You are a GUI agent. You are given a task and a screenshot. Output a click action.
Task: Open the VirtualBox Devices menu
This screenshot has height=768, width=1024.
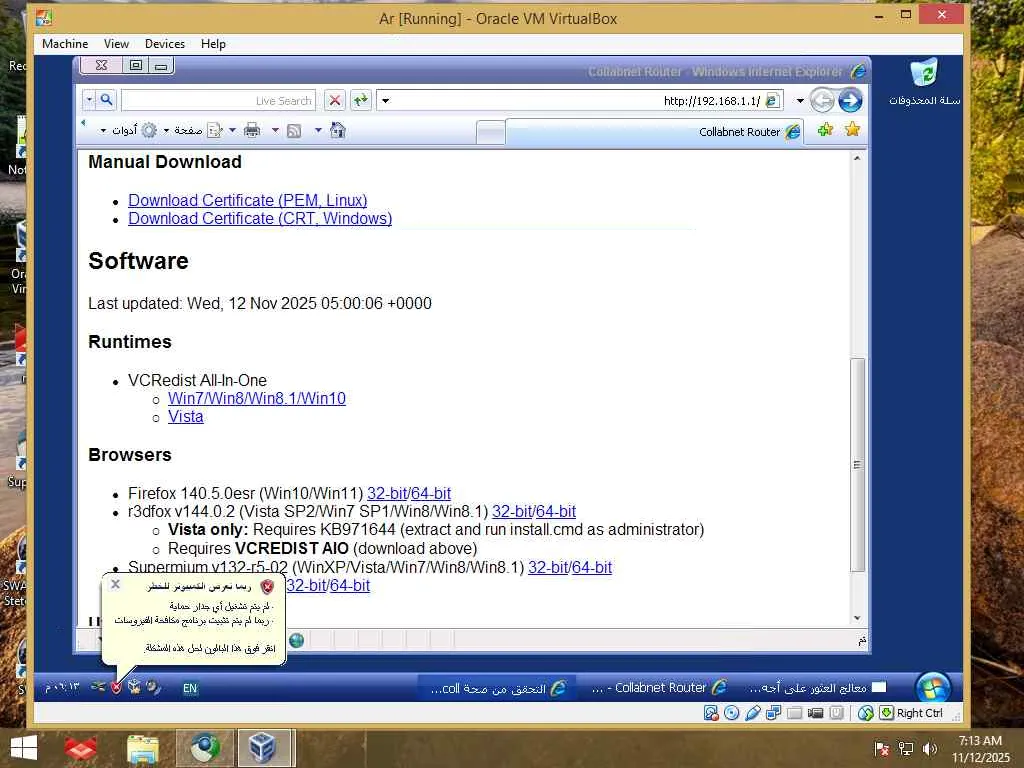coord(165,44)
